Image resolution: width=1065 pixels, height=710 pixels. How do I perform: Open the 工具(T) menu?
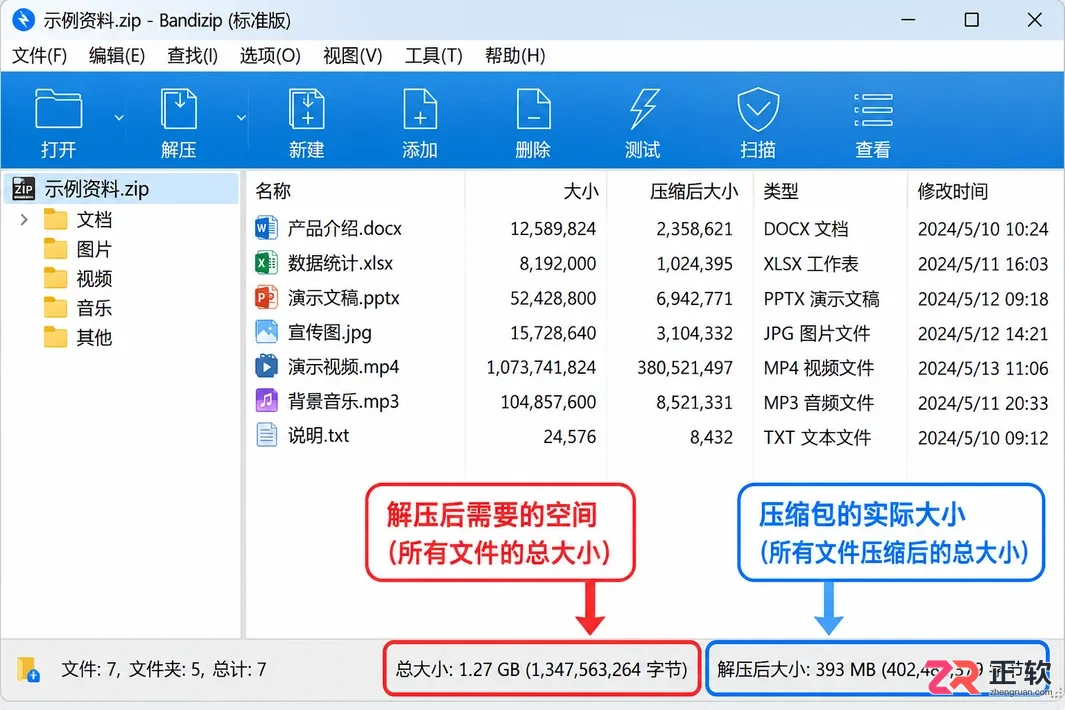point(433,56)
